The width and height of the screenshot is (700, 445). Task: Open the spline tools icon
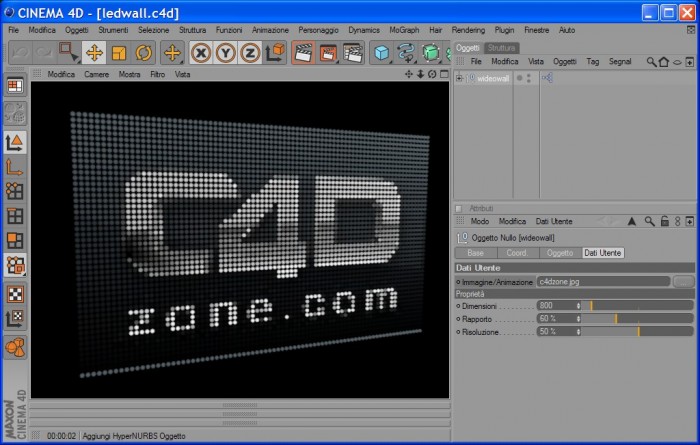coord(406,53)
